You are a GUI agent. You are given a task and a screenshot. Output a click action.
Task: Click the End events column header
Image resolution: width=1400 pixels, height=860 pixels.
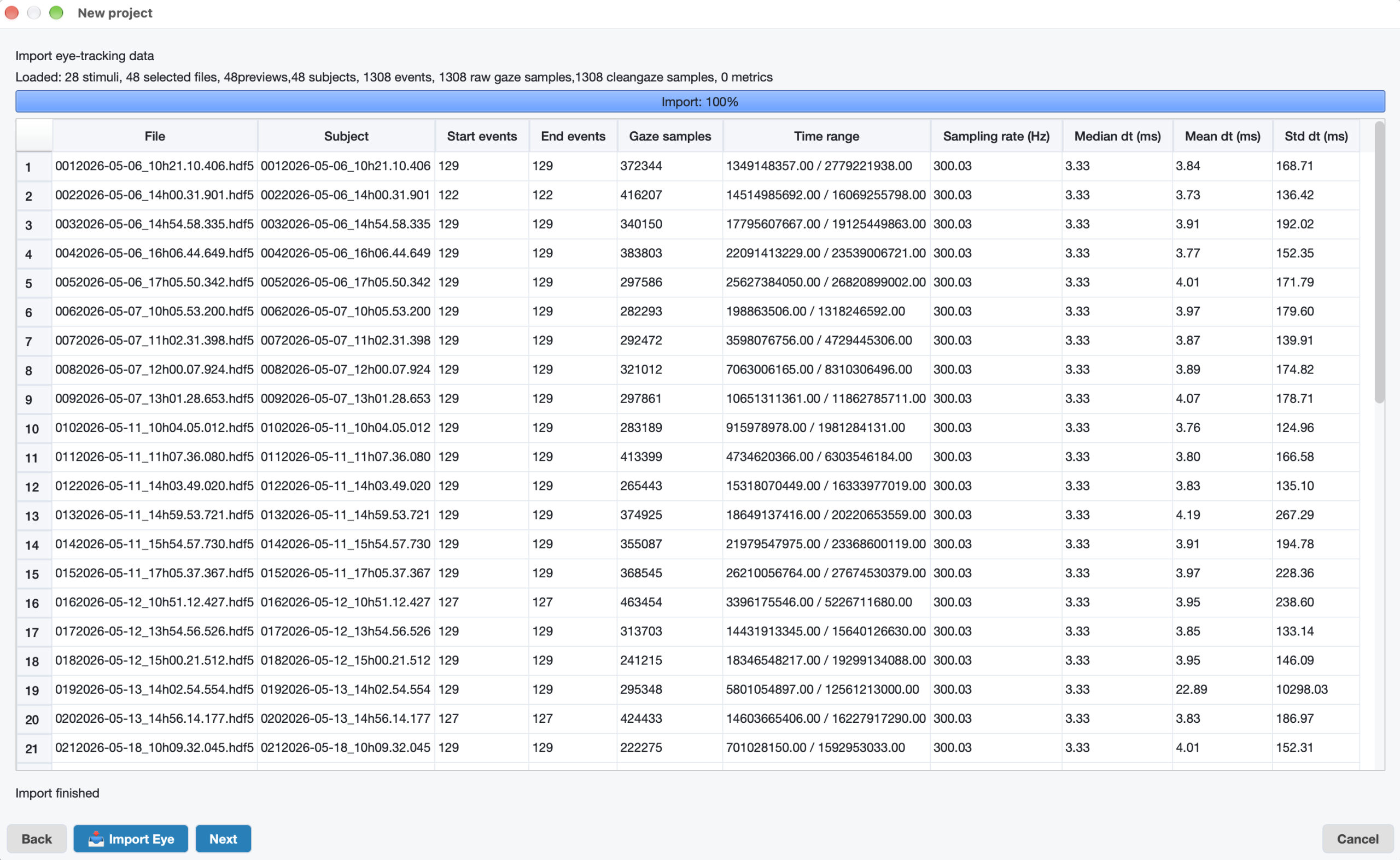pyautogui.click(x=573, y=136)
